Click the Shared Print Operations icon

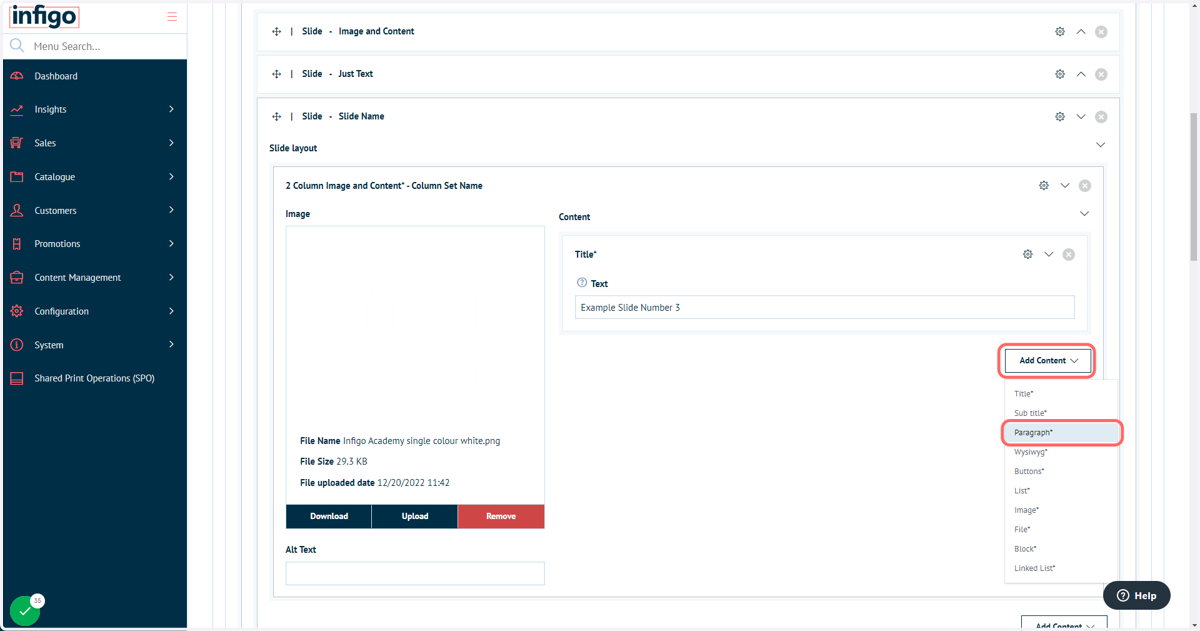[17, 379]
